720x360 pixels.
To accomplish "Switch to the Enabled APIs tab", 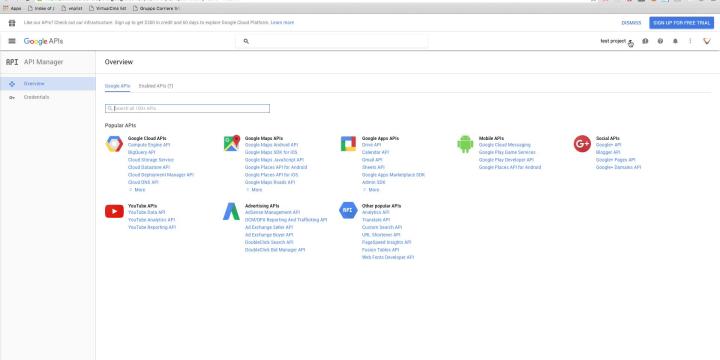I will [x=156, y=86].
